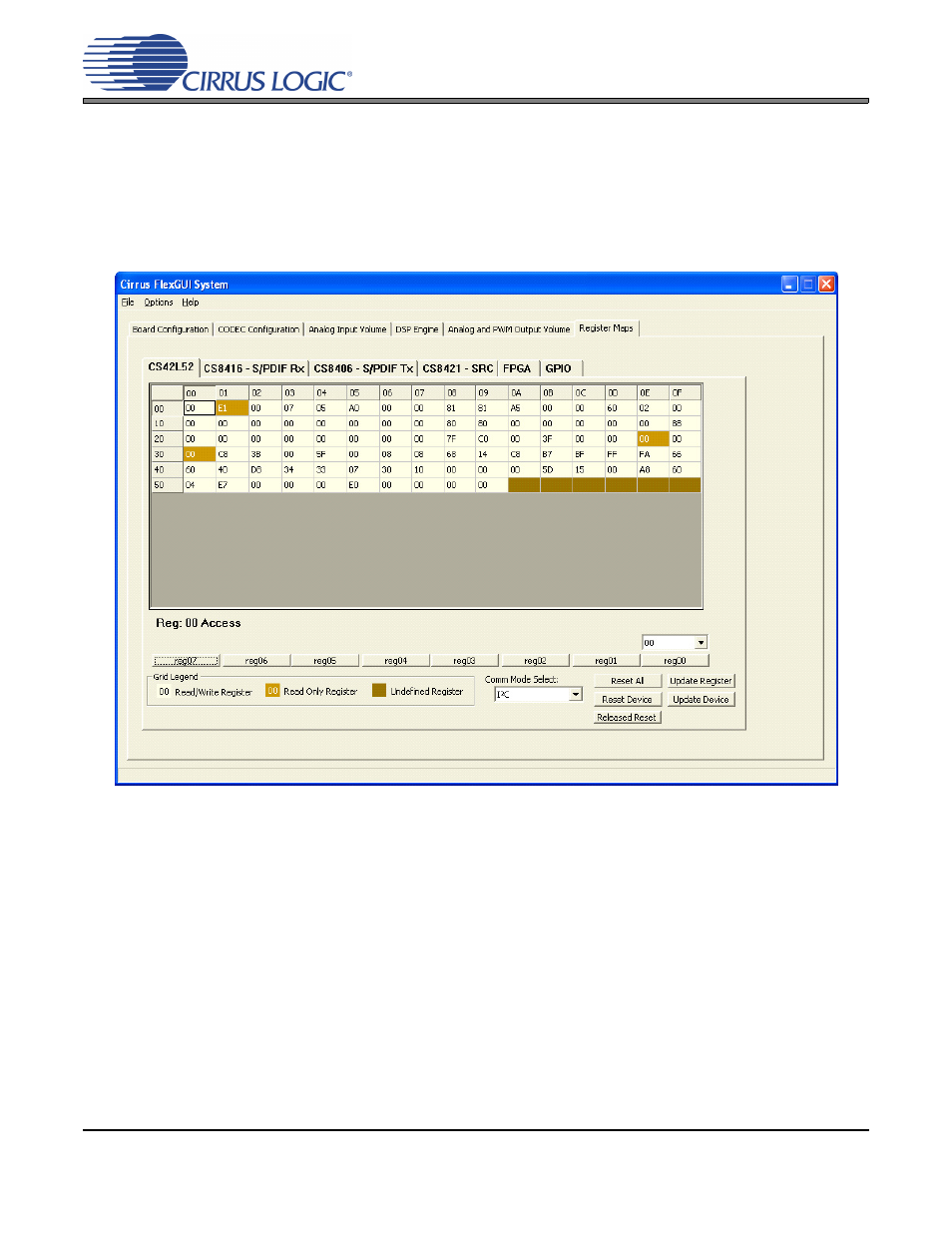Show the CS8406 - S/PDIF Tx register map
Screen dimensions: 952x1233
(363, 368)
